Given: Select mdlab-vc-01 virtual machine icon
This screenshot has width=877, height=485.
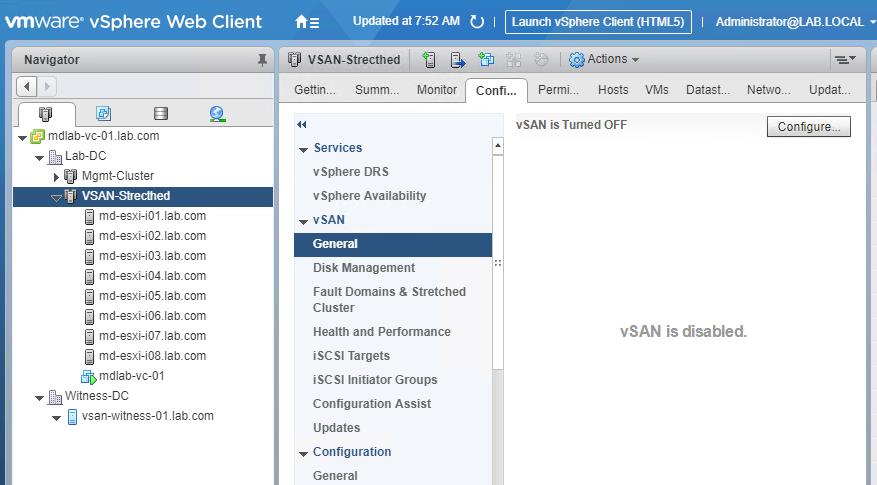Looking at the screenshot, I should click(88, 376).
